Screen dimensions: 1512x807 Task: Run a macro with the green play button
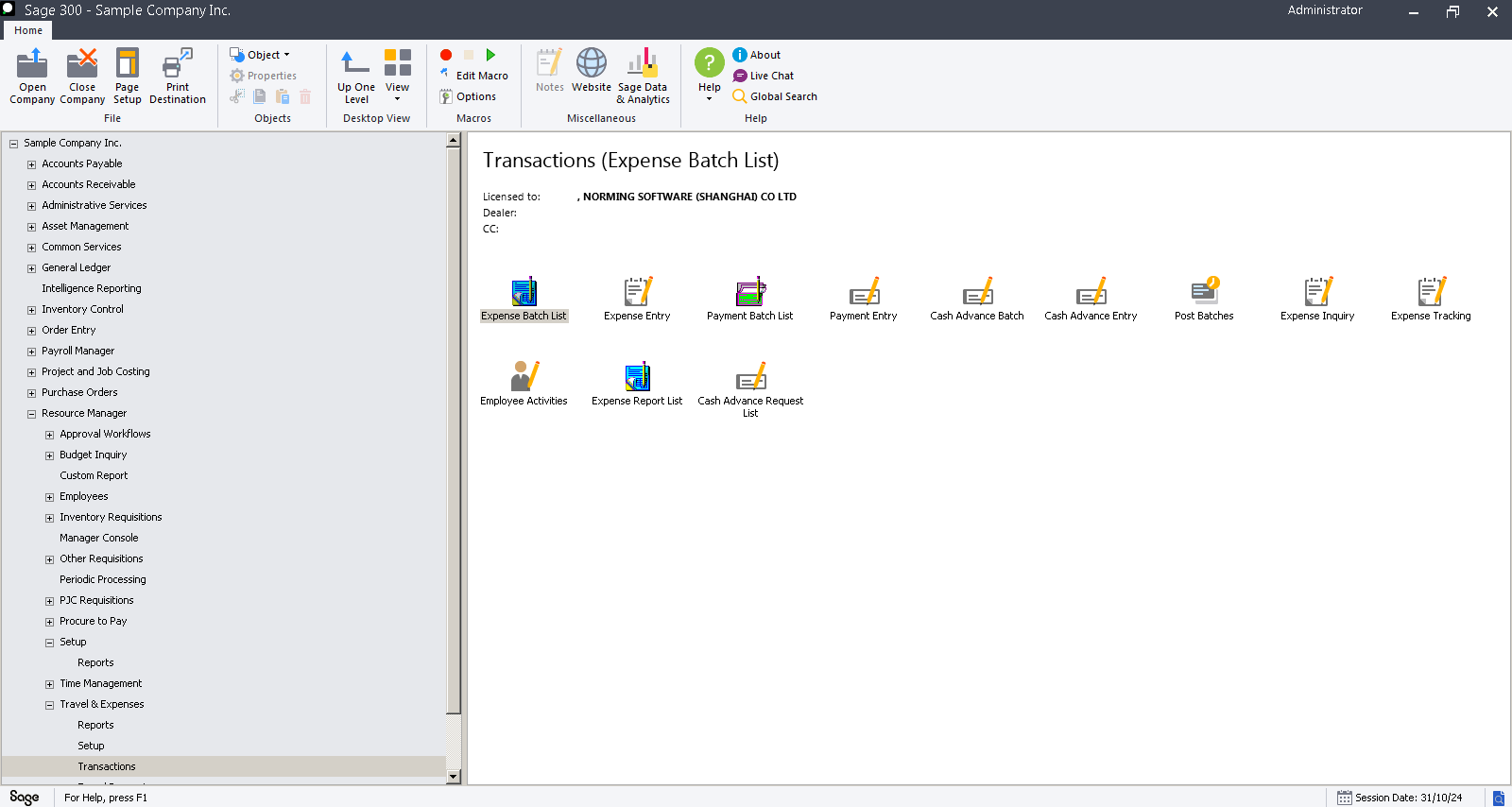pos(490,55)
